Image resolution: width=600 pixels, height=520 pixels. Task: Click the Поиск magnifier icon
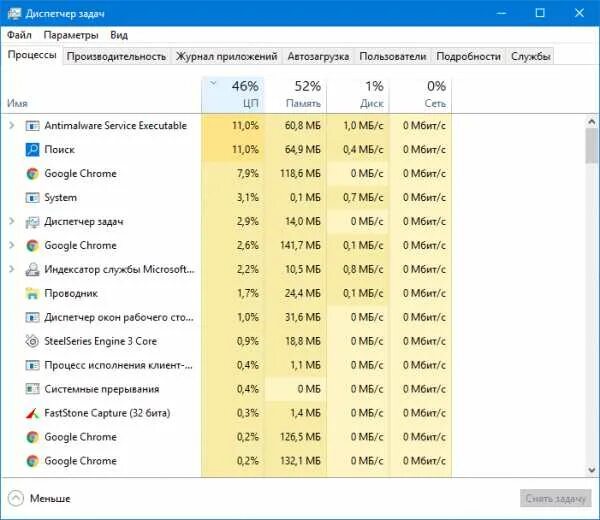click(x=32, y=150)
